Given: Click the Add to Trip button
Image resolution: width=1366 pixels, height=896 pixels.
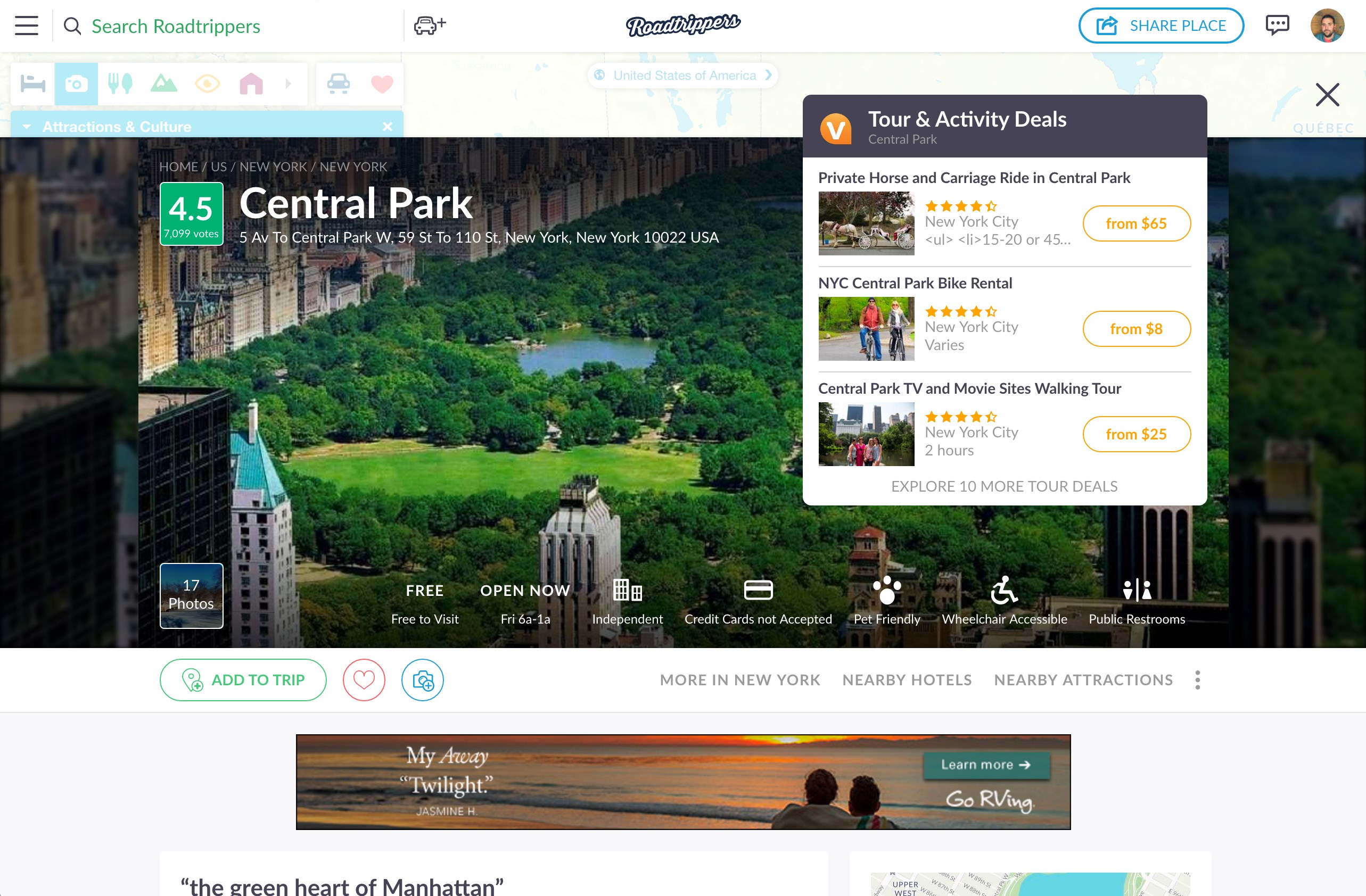Looking at the screenshot, I should click(243, 680).
